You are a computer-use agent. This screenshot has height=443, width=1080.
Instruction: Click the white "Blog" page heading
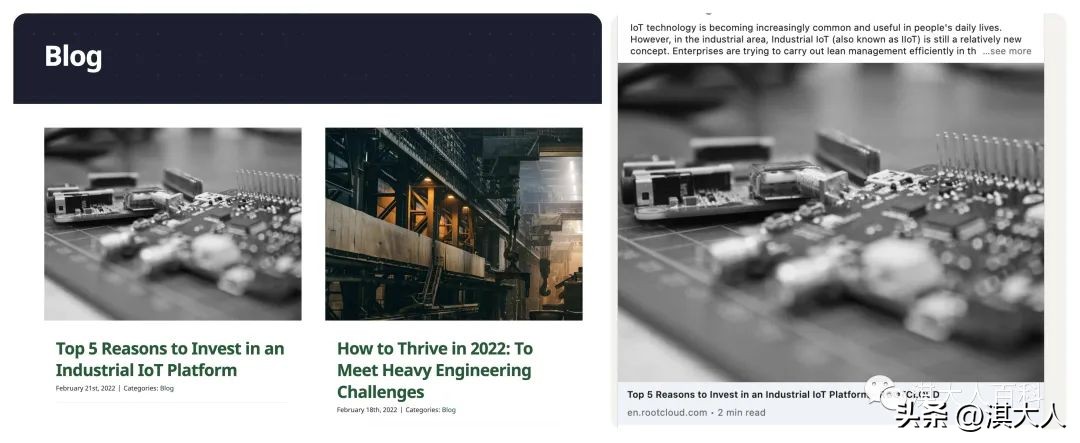[73, 56]
